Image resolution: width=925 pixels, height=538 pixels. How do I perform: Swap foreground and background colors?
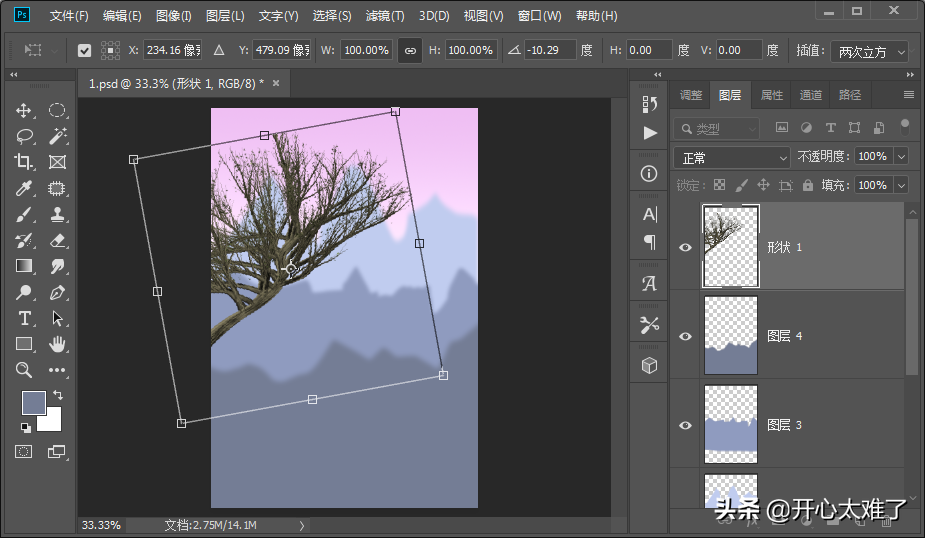coord(58,395)
